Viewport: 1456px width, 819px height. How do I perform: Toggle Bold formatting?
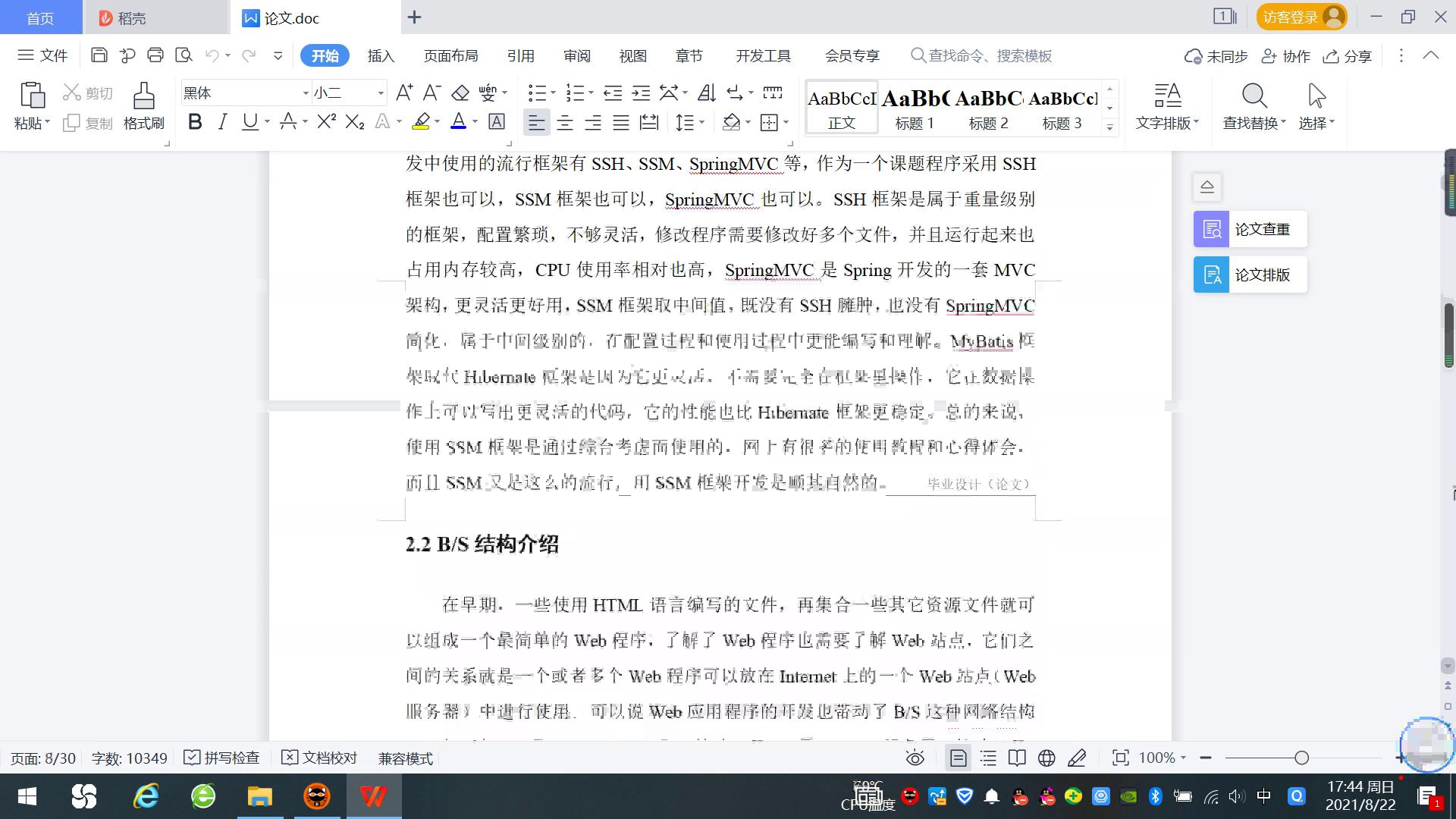[x=195, y=121]
